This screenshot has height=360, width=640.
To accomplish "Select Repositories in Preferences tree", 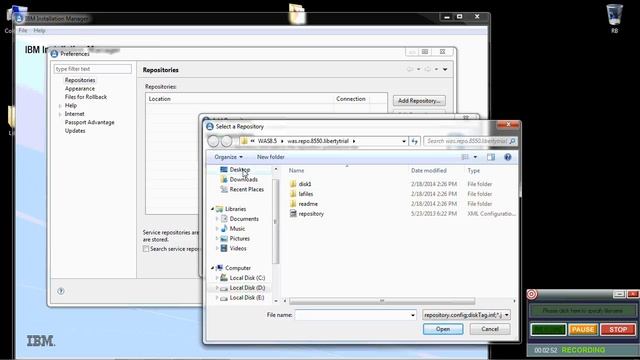I will (x=80, y=80).
